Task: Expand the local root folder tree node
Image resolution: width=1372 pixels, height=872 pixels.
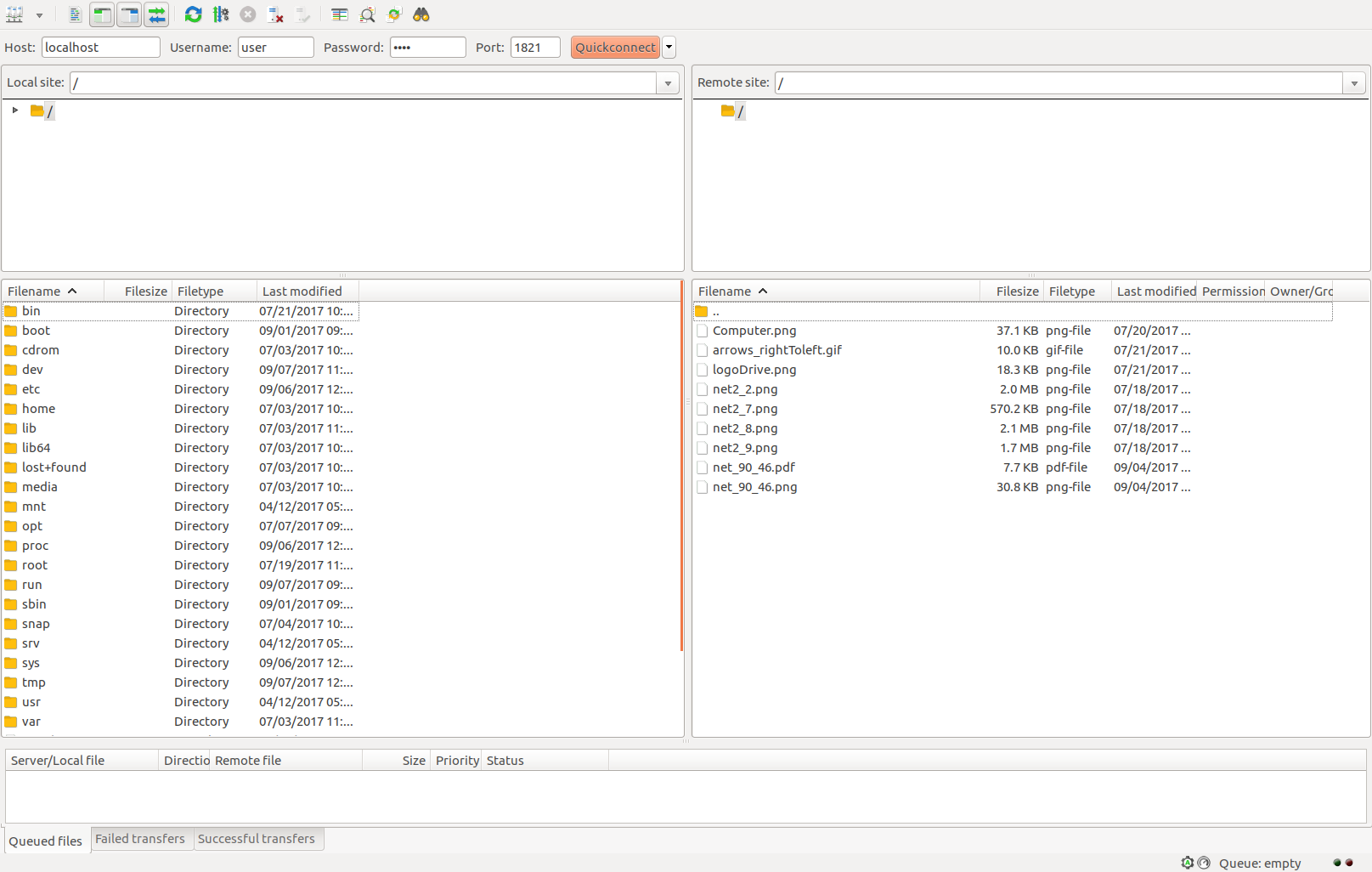Action: (x=15, y=110)
